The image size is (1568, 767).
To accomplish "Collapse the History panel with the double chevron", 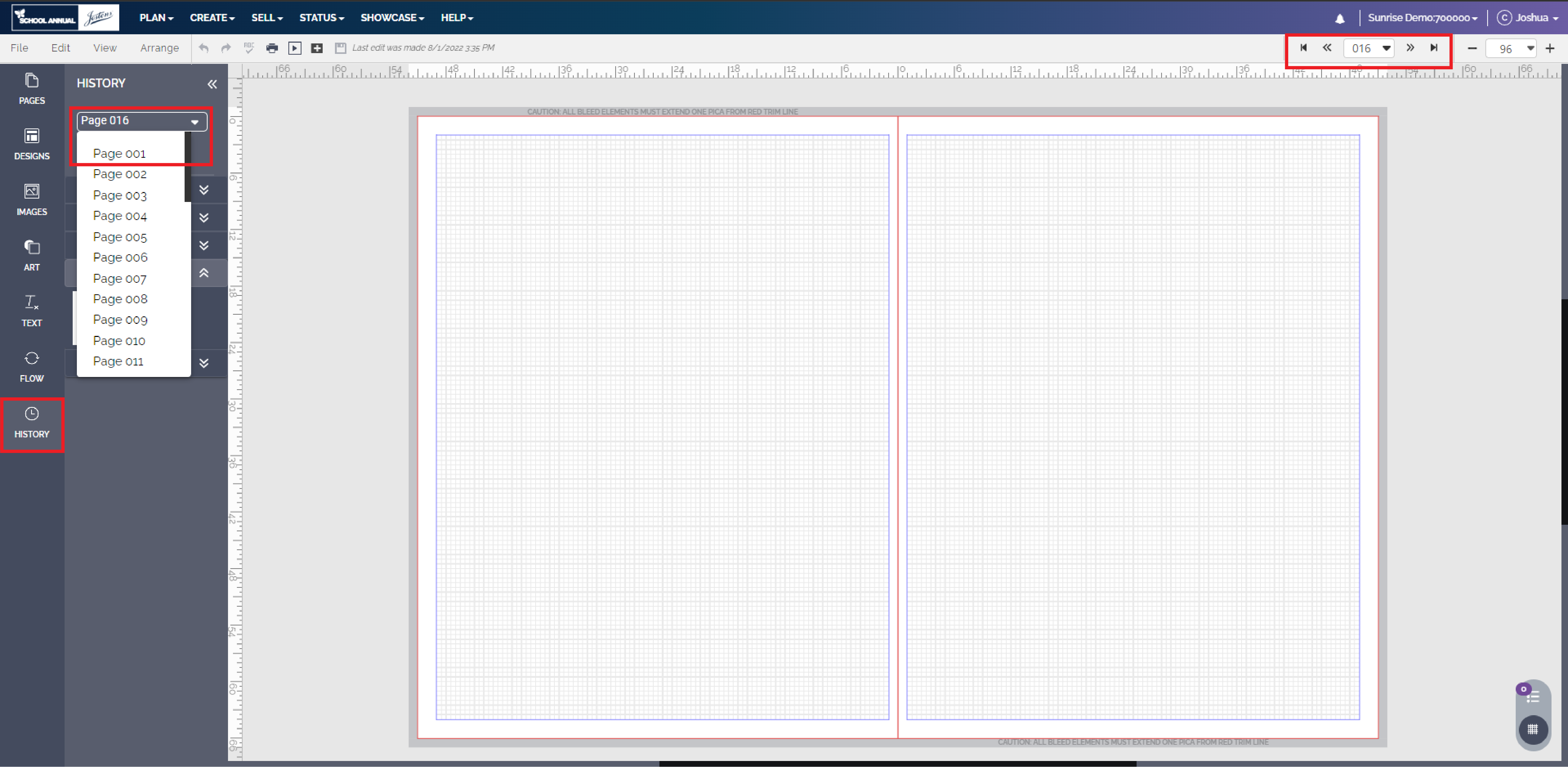I will pyautogui.click(x=212, y=84).
